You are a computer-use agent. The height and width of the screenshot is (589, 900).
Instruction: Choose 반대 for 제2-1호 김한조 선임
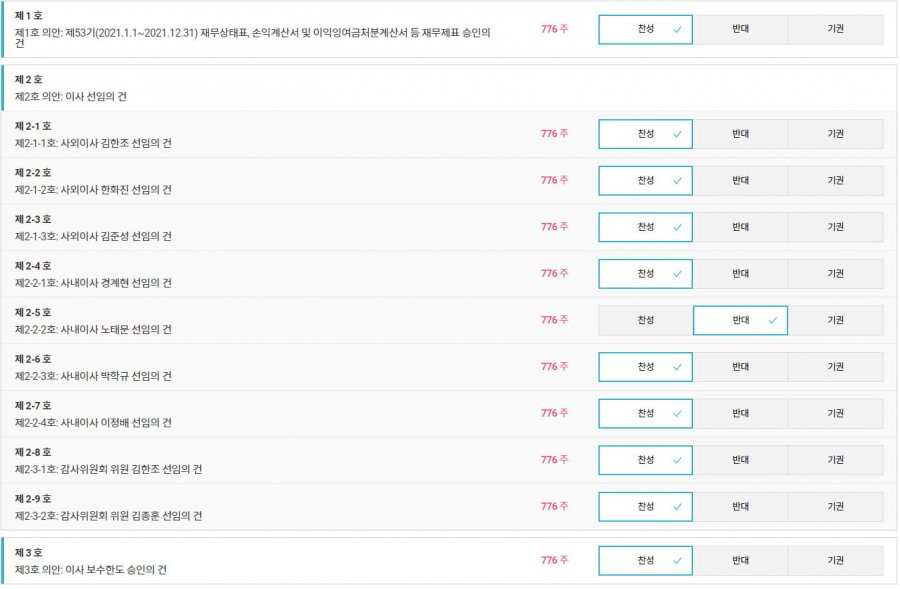(x=740, y=134)
